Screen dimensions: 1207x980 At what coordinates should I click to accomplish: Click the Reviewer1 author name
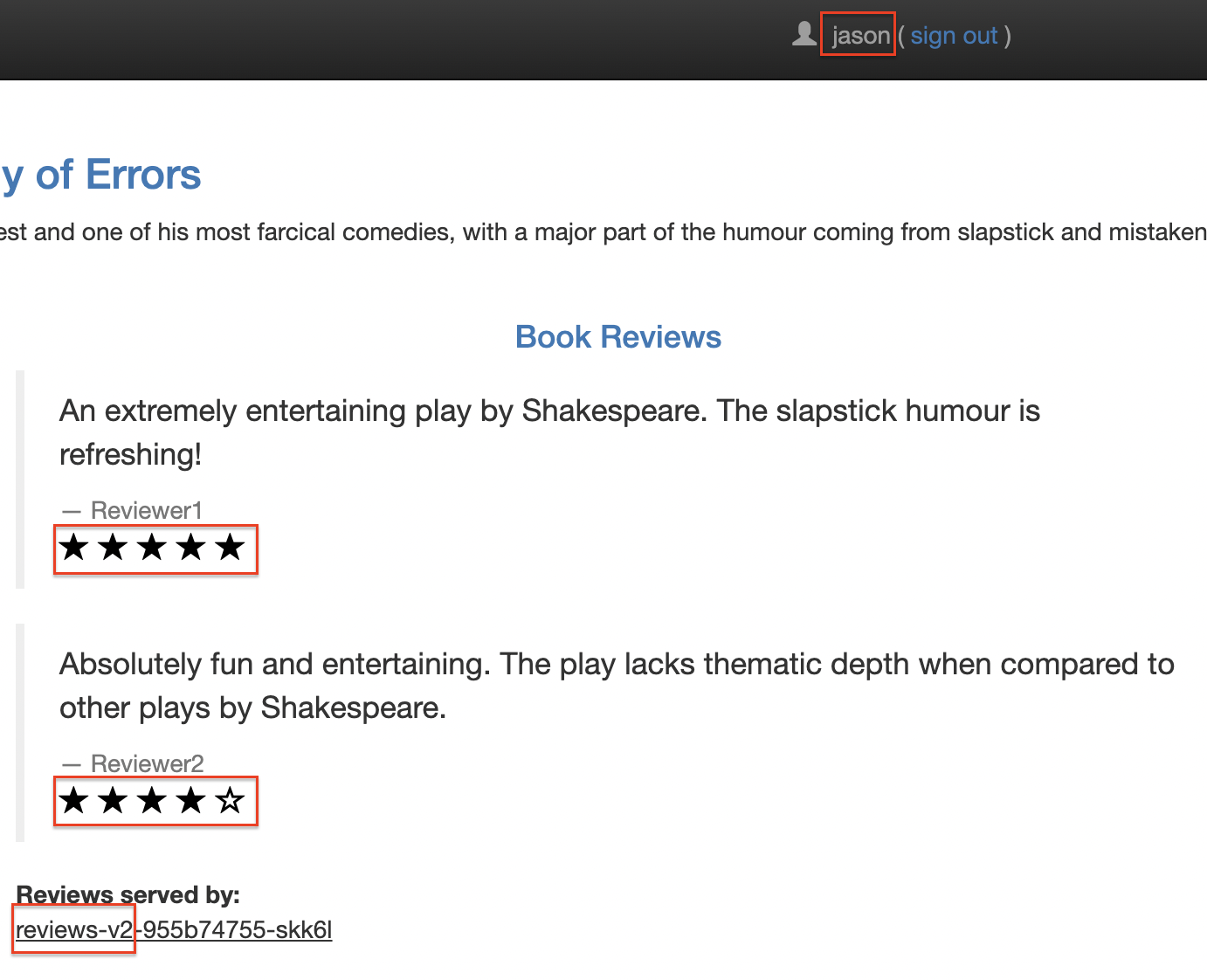point(147,510)
